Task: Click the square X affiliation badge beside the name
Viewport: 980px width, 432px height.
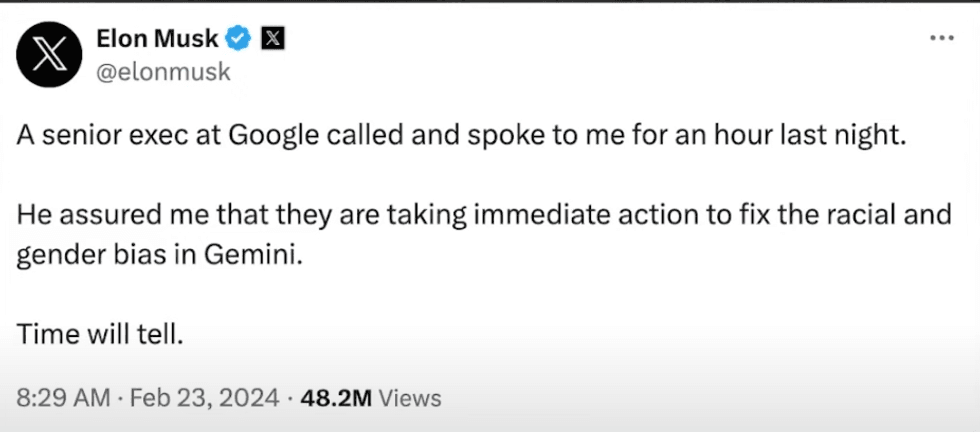Action: point(273,39)
